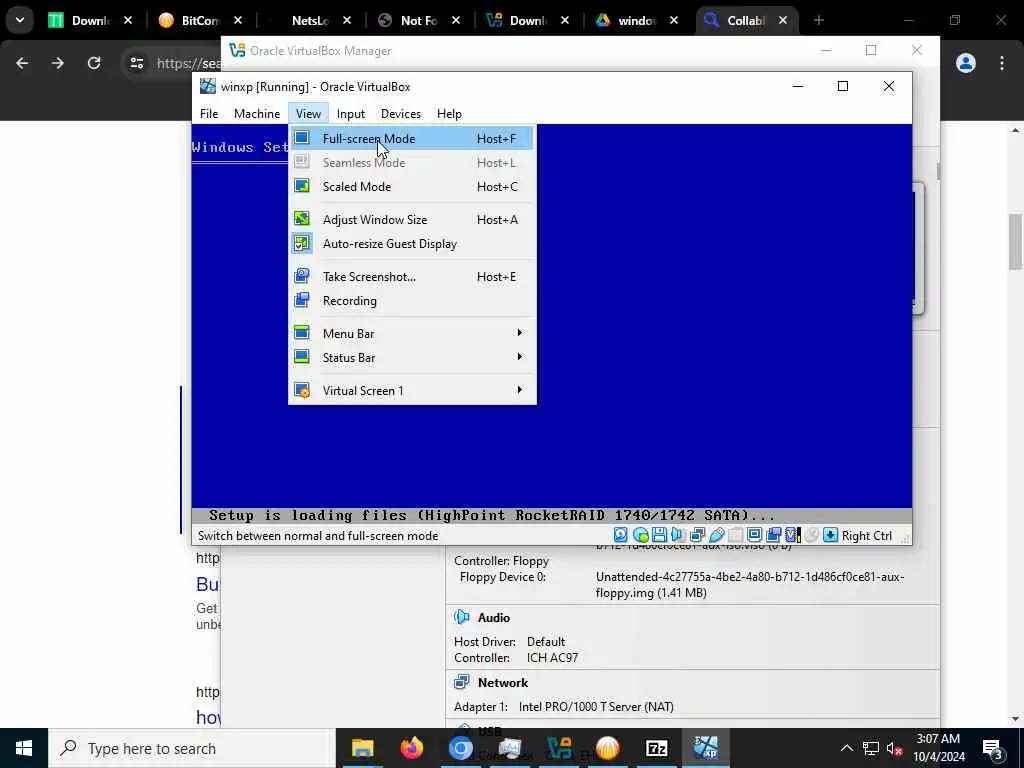
Task: Open File Explorer from the taskbar
Action: click(362, 748)
